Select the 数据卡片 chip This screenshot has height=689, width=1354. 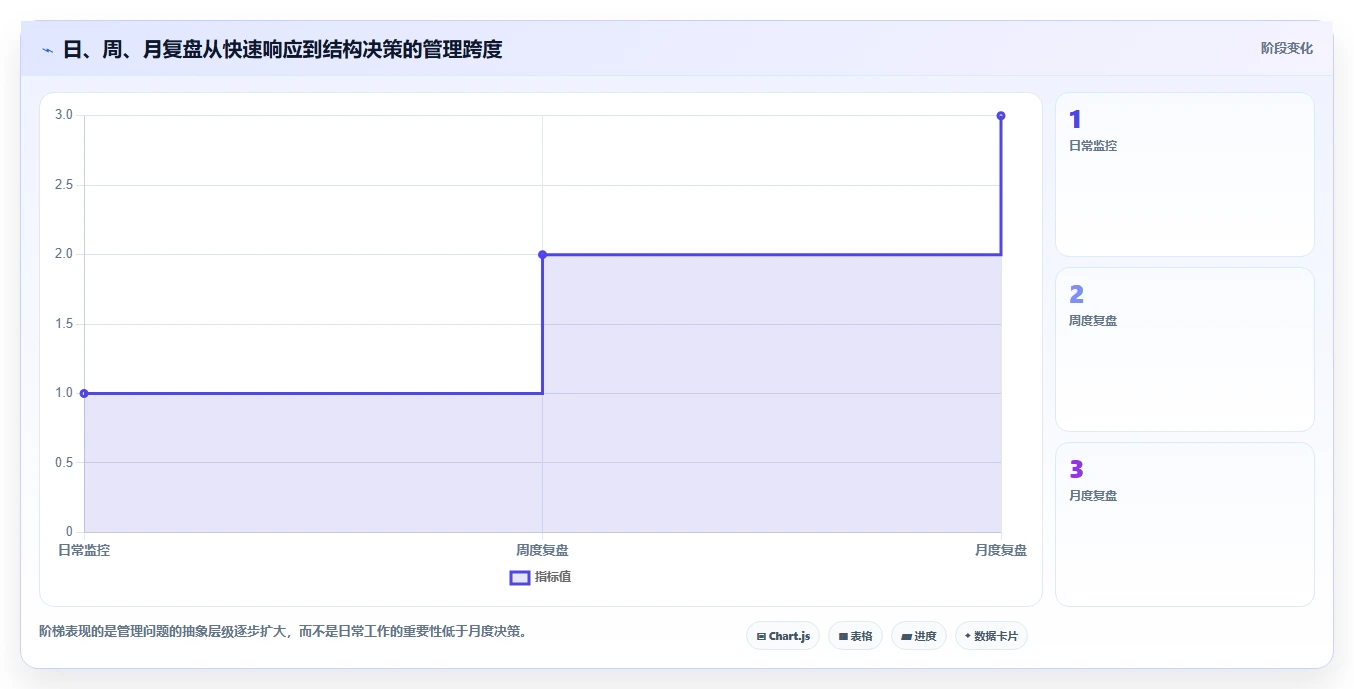click(991, 636)
